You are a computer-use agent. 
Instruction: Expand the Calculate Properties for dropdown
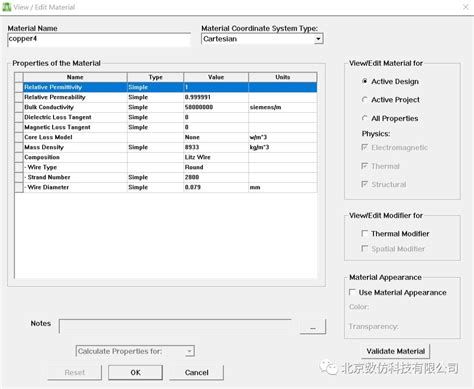pos(189,351)
